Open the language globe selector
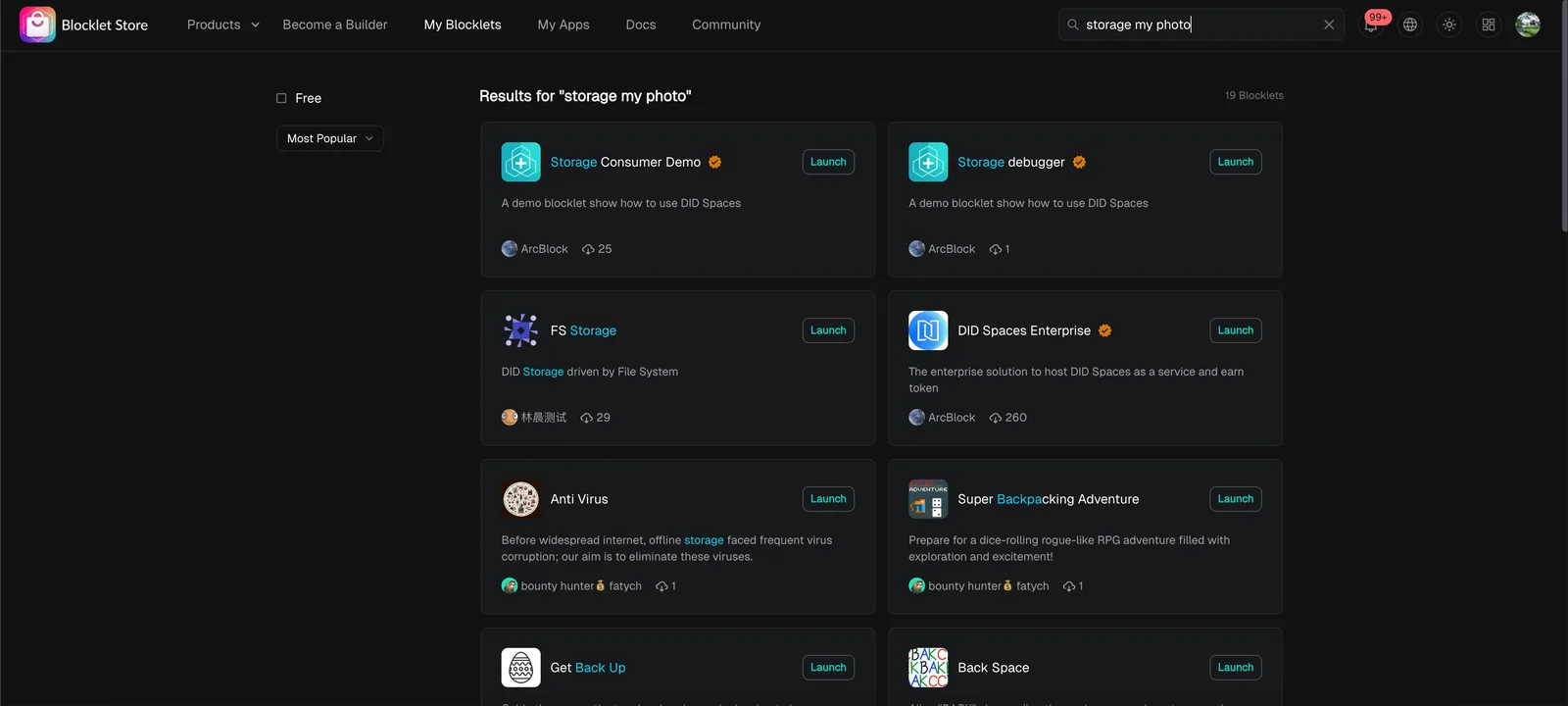Image resolution: width=1568 pixels, height=706 pixels. pos(1410,25)
